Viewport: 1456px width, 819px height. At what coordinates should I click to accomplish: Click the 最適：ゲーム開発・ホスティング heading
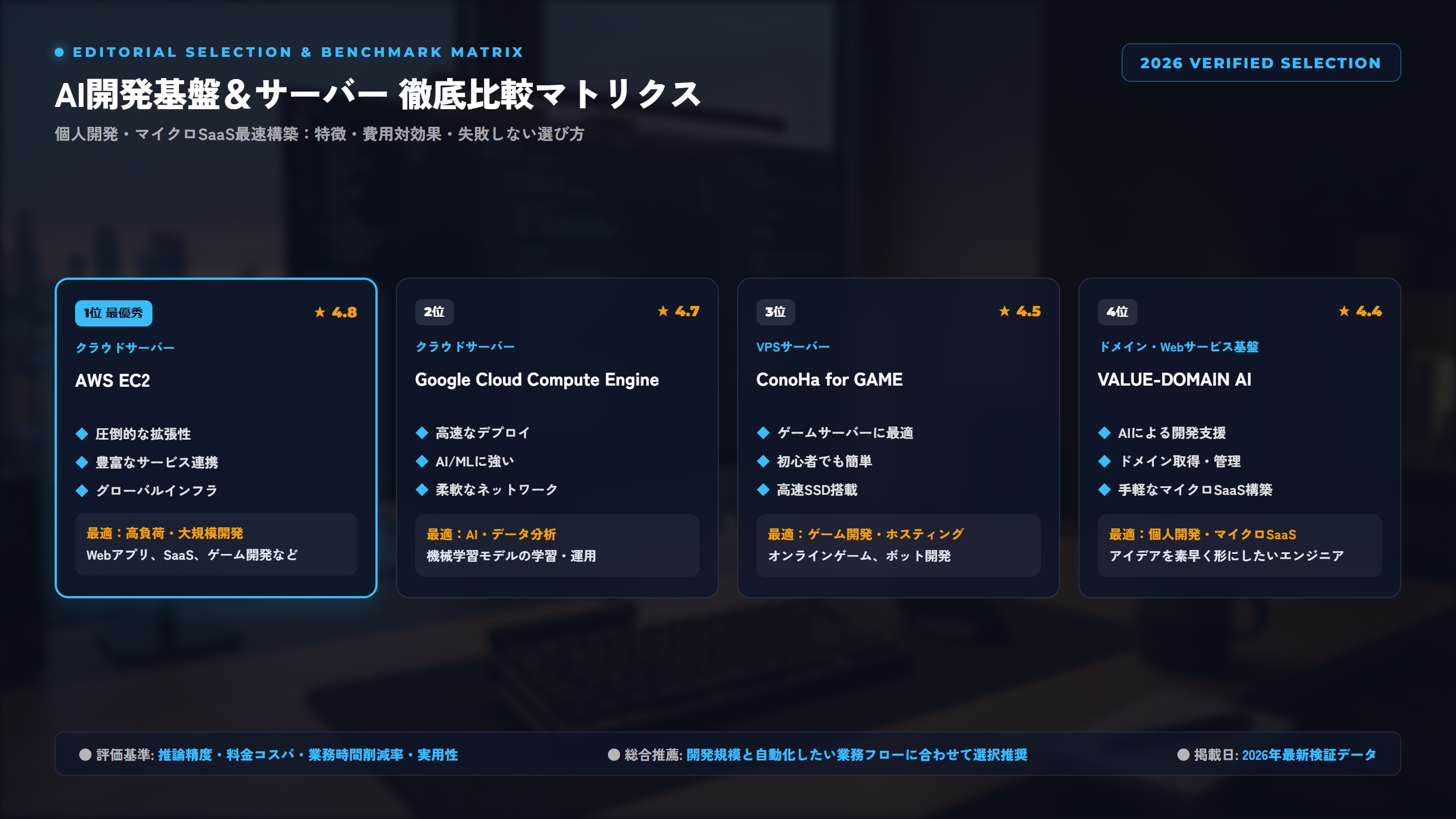click(x=866, y=535)
